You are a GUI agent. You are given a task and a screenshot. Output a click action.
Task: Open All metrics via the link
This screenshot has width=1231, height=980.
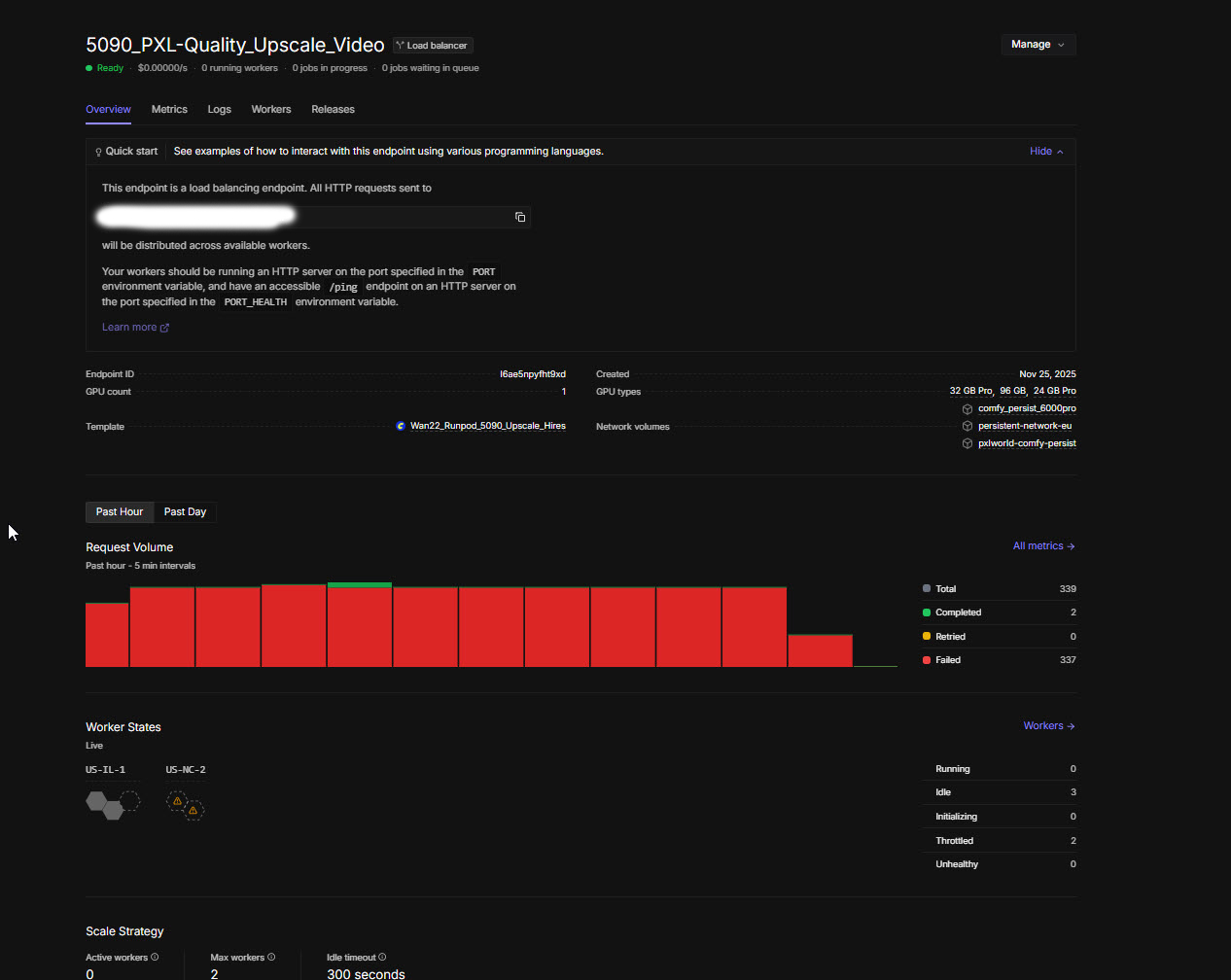pos(1038,545)
